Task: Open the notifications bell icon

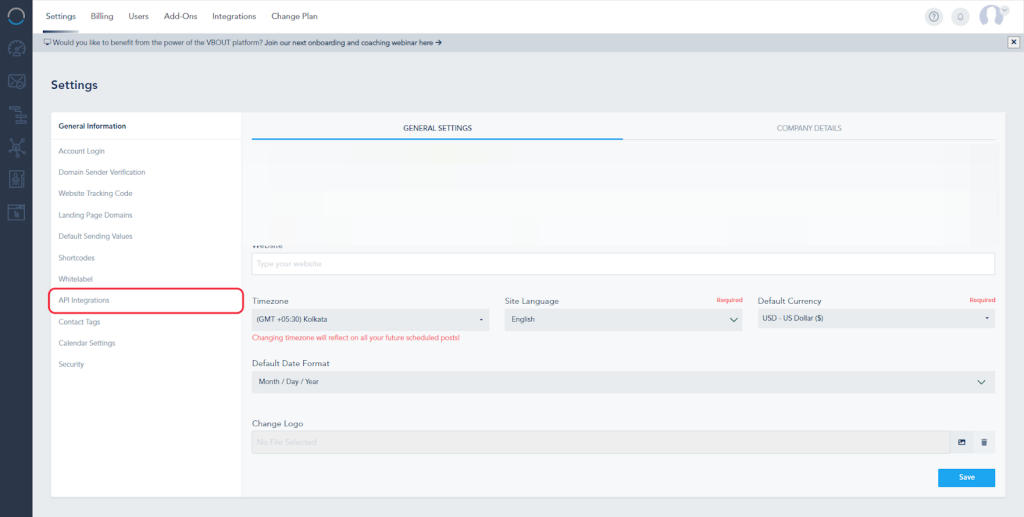Action: (960, 16)
